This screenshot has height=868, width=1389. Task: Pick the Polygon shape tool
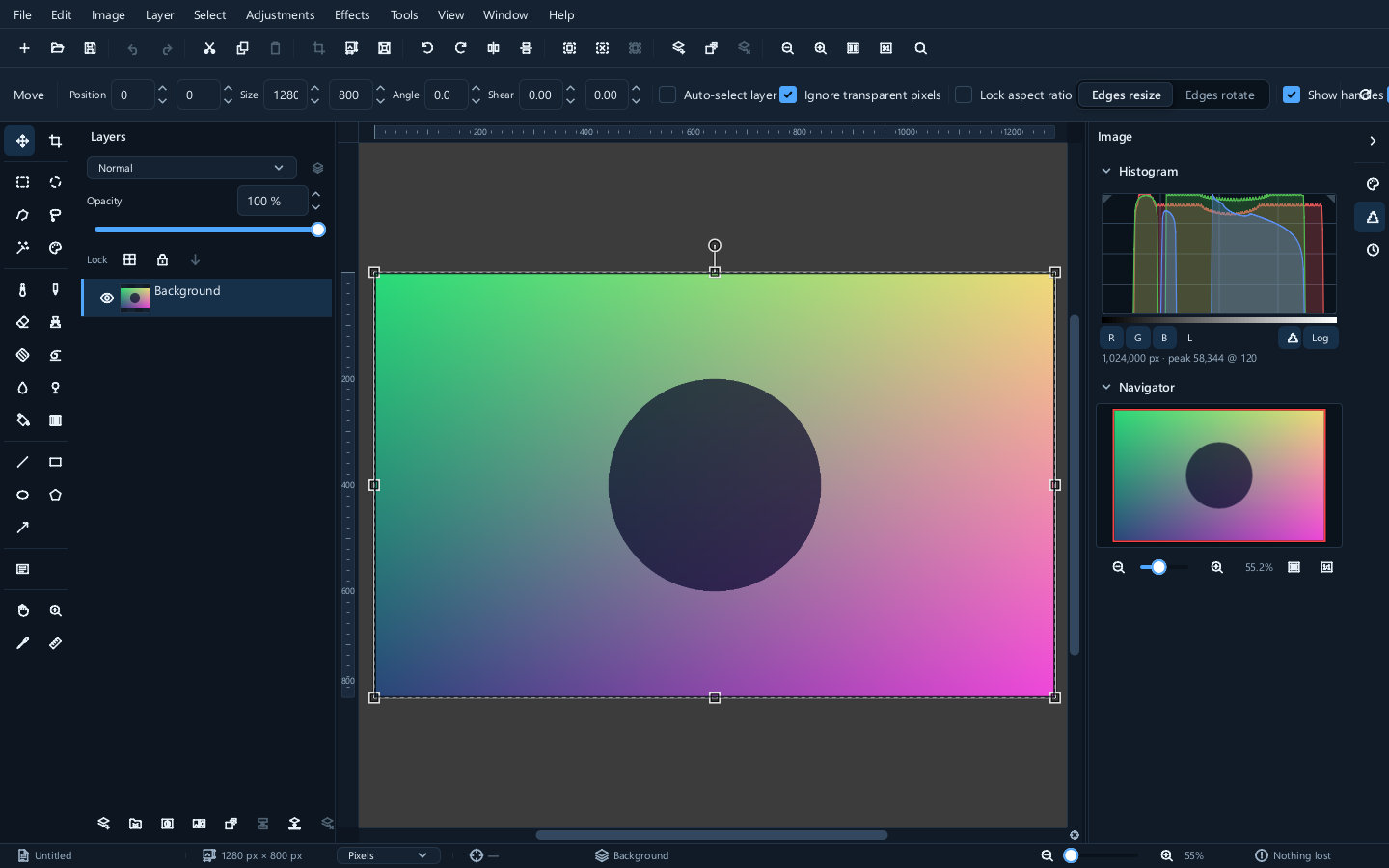[55, 495]
